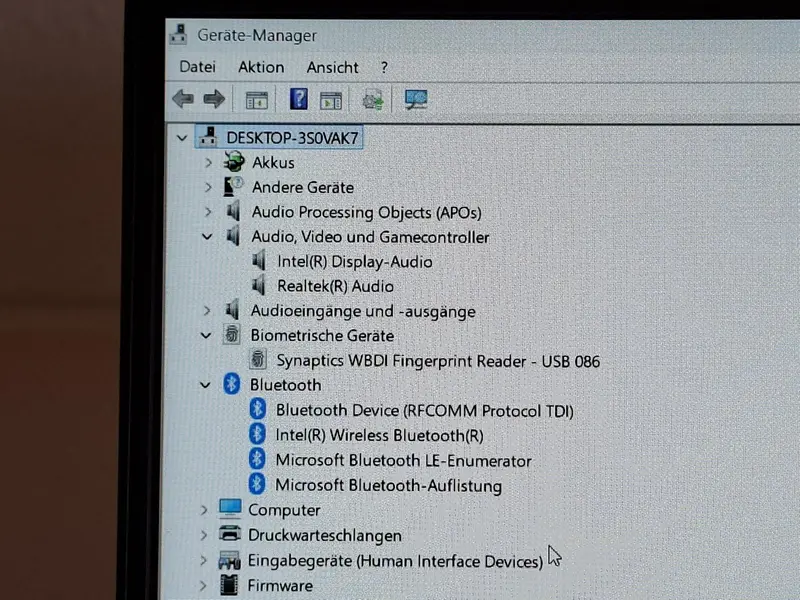This screenshot has height=600, width=800.
Task: Select Intel(R) Display-Audio text
Action: [355, 262]
